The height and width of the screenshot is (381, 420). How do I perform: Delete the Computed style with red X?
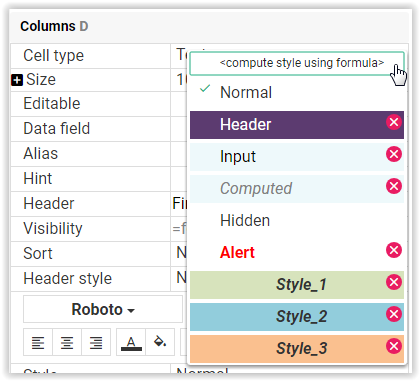(x=394, y=186)
